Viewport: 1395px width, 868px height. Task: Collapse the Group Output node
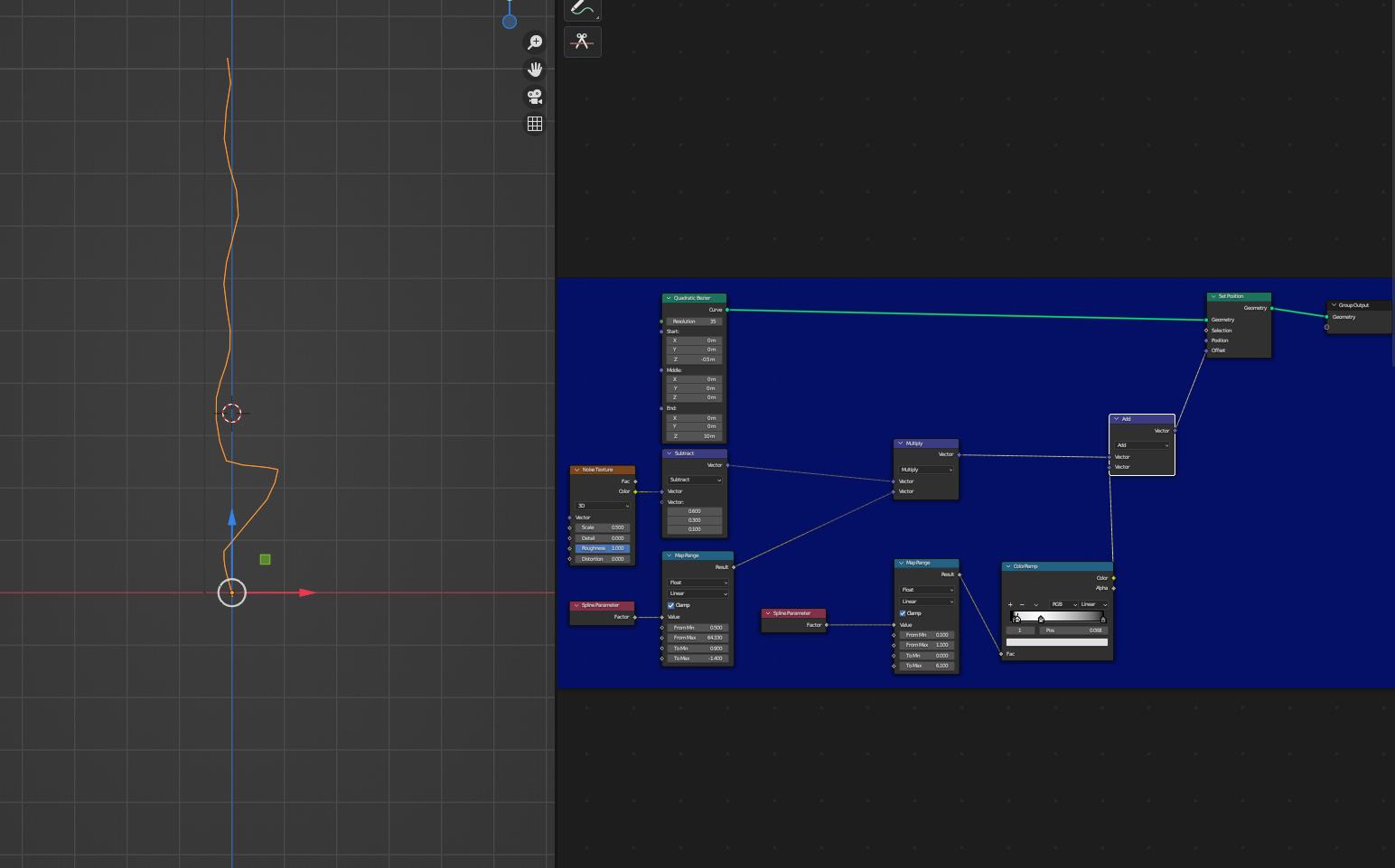[x=1334, y=305]
